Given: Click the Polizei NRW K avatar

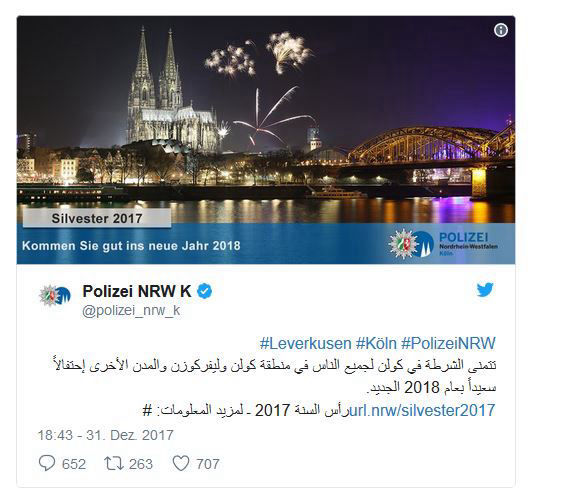Looking at the screenshot, I should point(55,295).
